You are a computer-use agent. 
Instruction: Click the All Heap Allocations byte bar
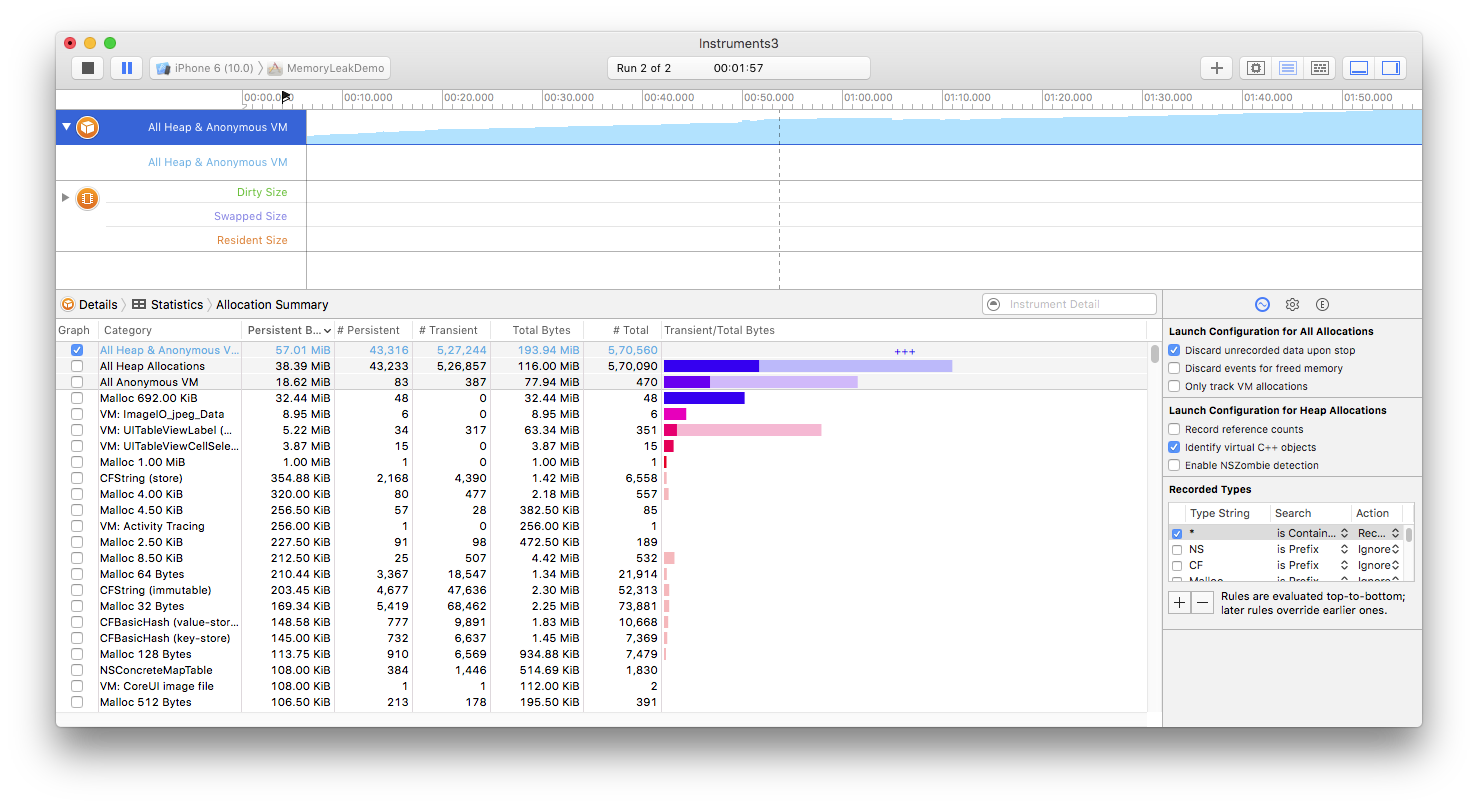click(x=808, y=366)
